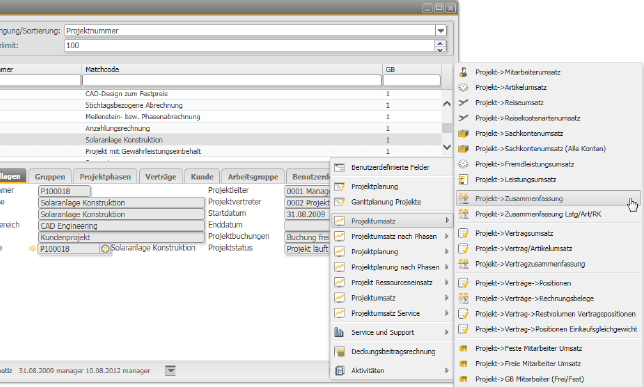Click the Projekt->Verträge->Rechnungsbelege icon
The height and width of the screenshot is (387, 644).
pyautogui.click(x=463, y=299)
